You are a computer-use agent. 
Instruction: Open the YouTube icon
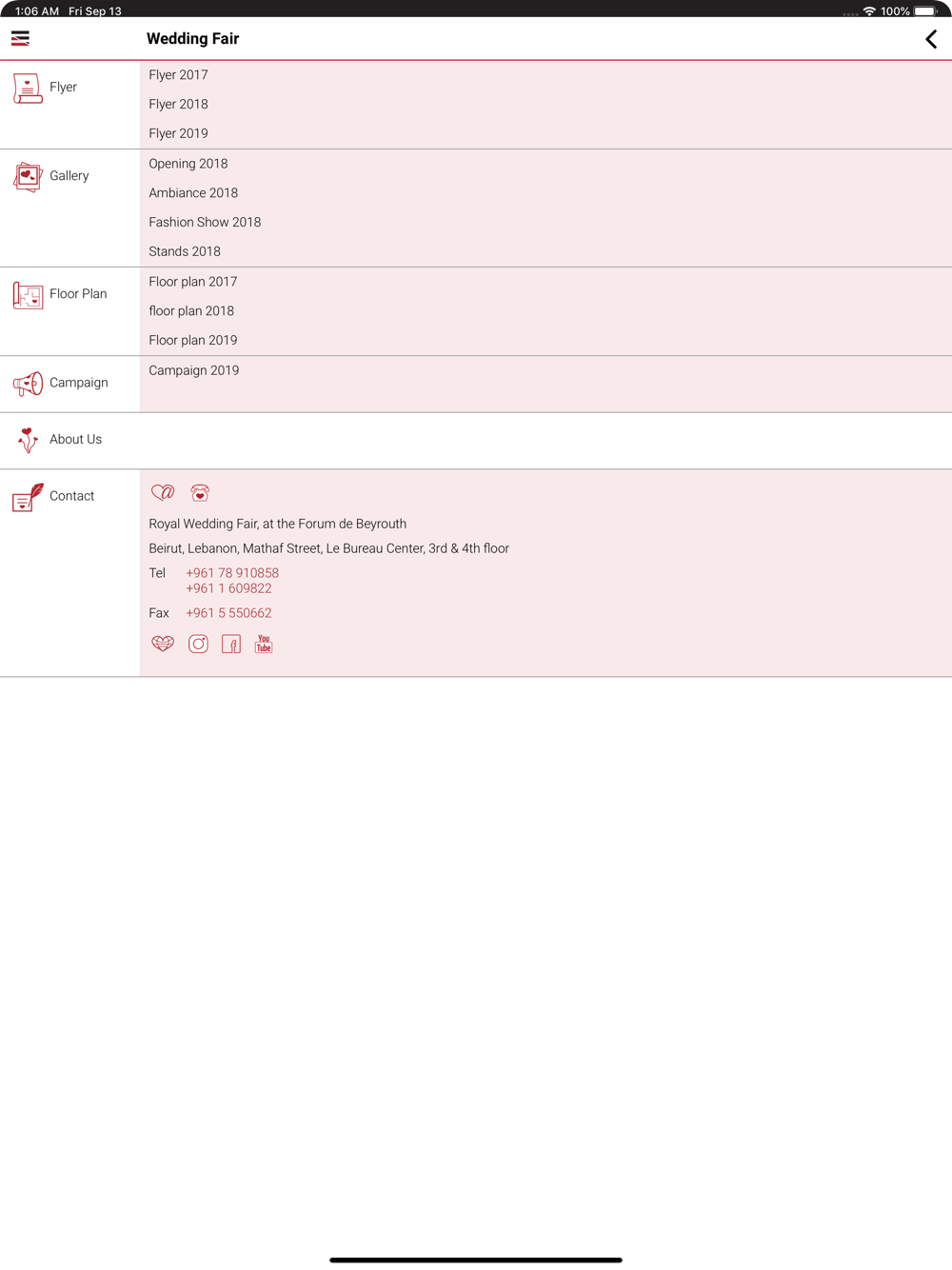[264, 645]
